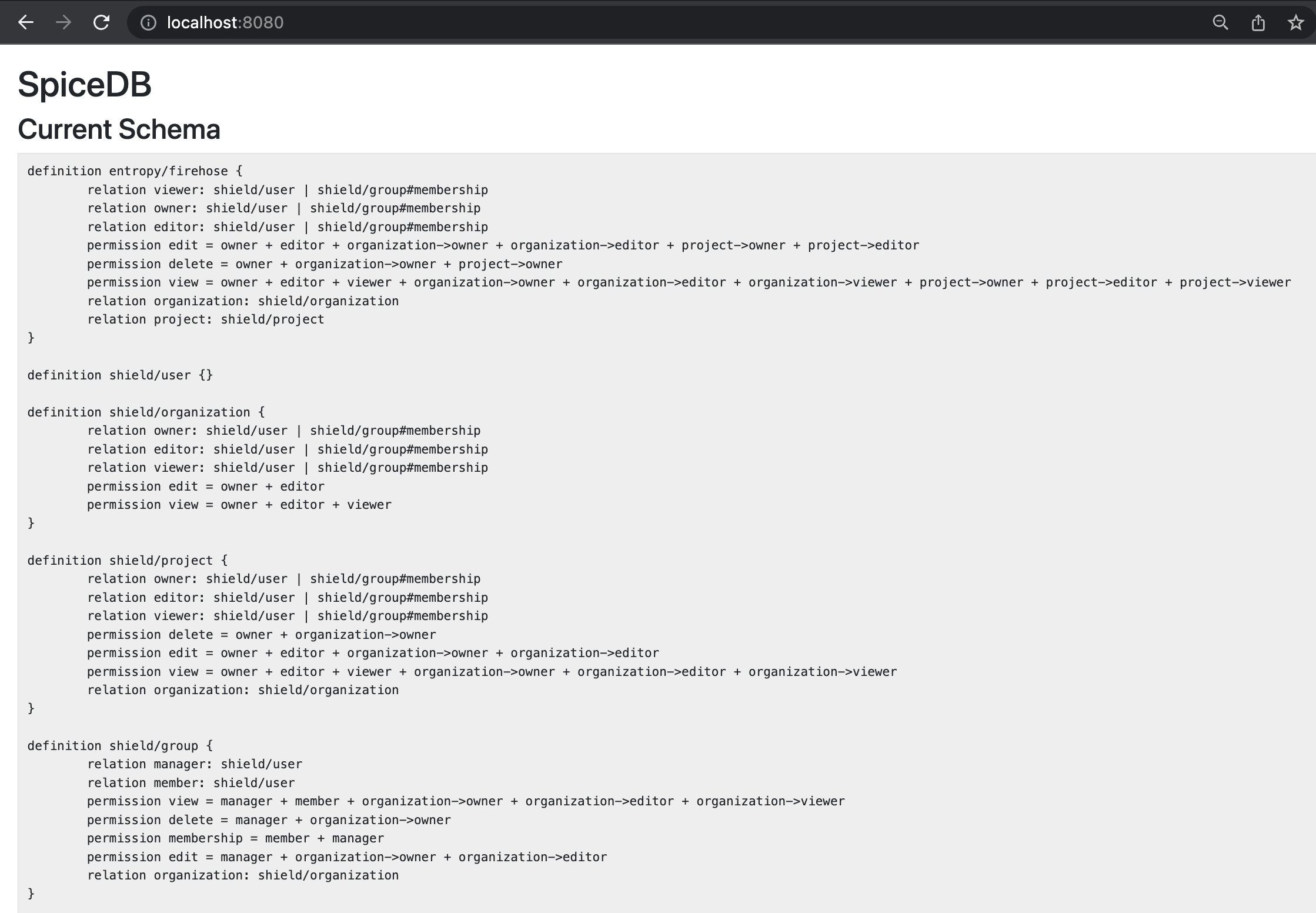Click "permission delete = owner + organization->owner + project->owner"
The width and height of the screenshot is (1316, 913).
tap(325, 264)
